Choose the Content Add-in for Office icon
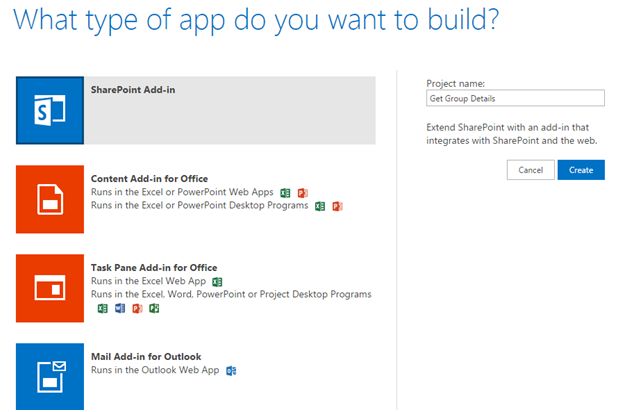The image size is (627, 412). 50,199
